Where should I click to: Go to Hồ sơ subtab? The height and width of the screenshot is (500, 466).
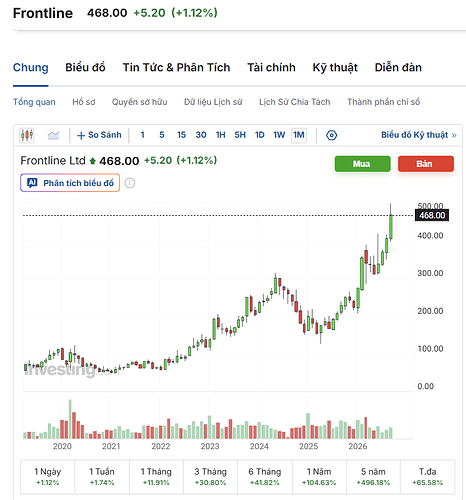tap(84, 102)
